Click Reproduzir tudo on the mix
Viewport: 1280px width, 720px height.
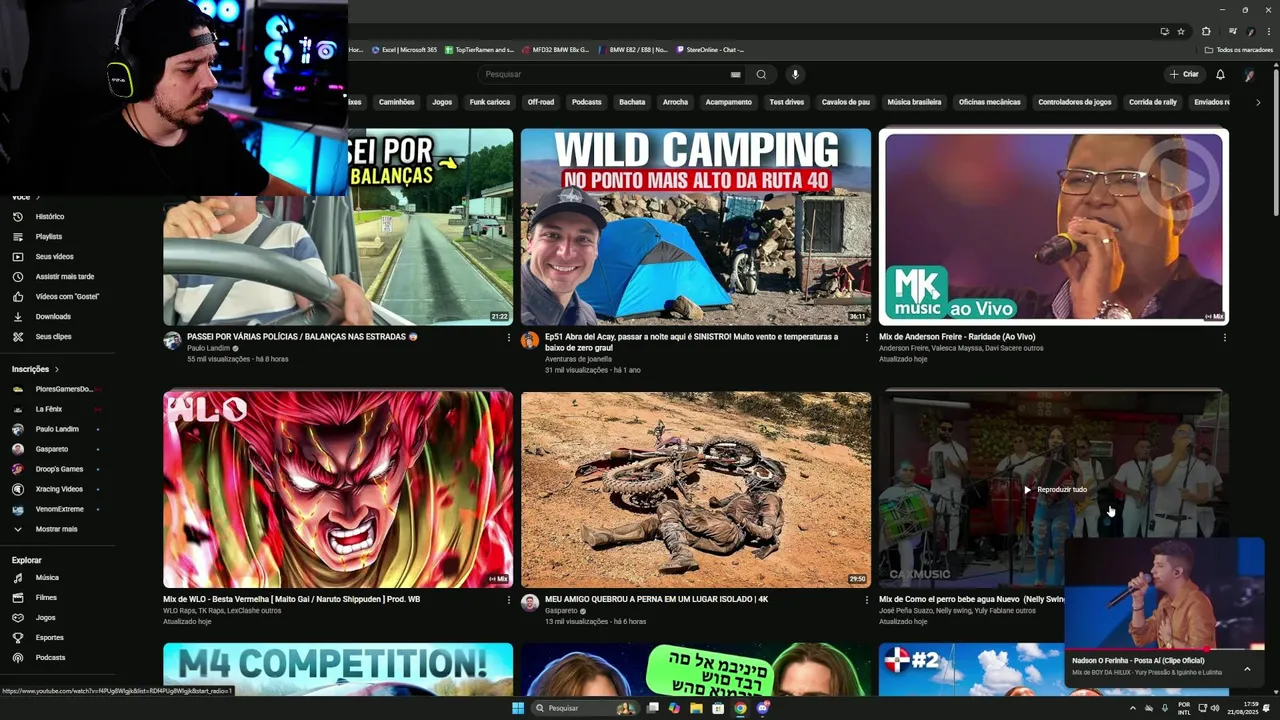1054,490
